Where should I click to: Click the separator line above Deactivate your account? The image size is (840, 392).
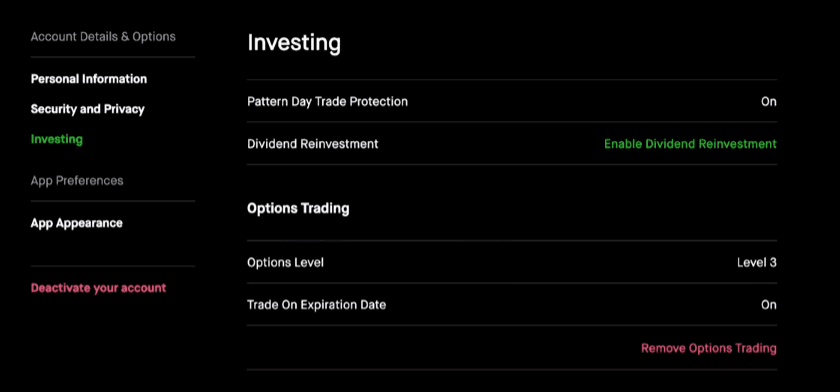[x=112, y=266]
